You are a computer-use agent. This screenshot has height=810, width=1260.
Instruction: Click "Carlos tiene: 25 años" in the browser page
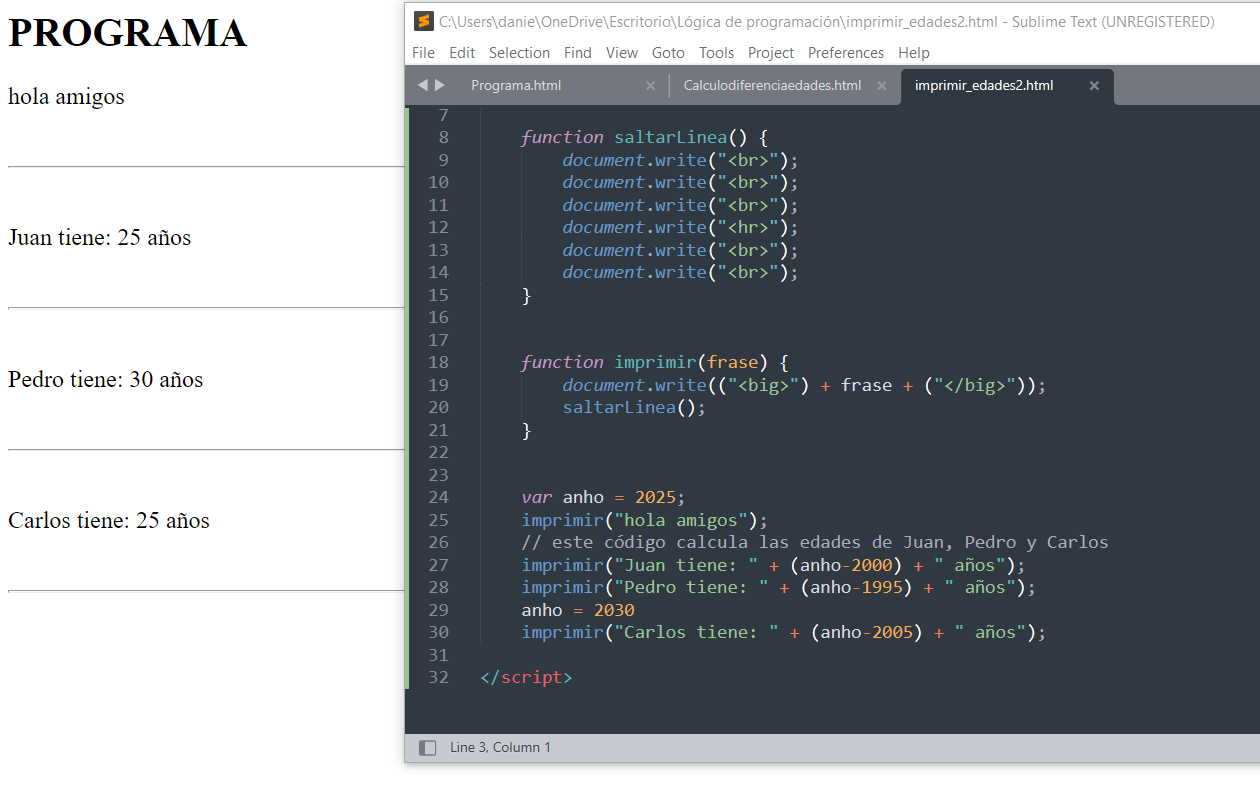(x=108, y=521)
